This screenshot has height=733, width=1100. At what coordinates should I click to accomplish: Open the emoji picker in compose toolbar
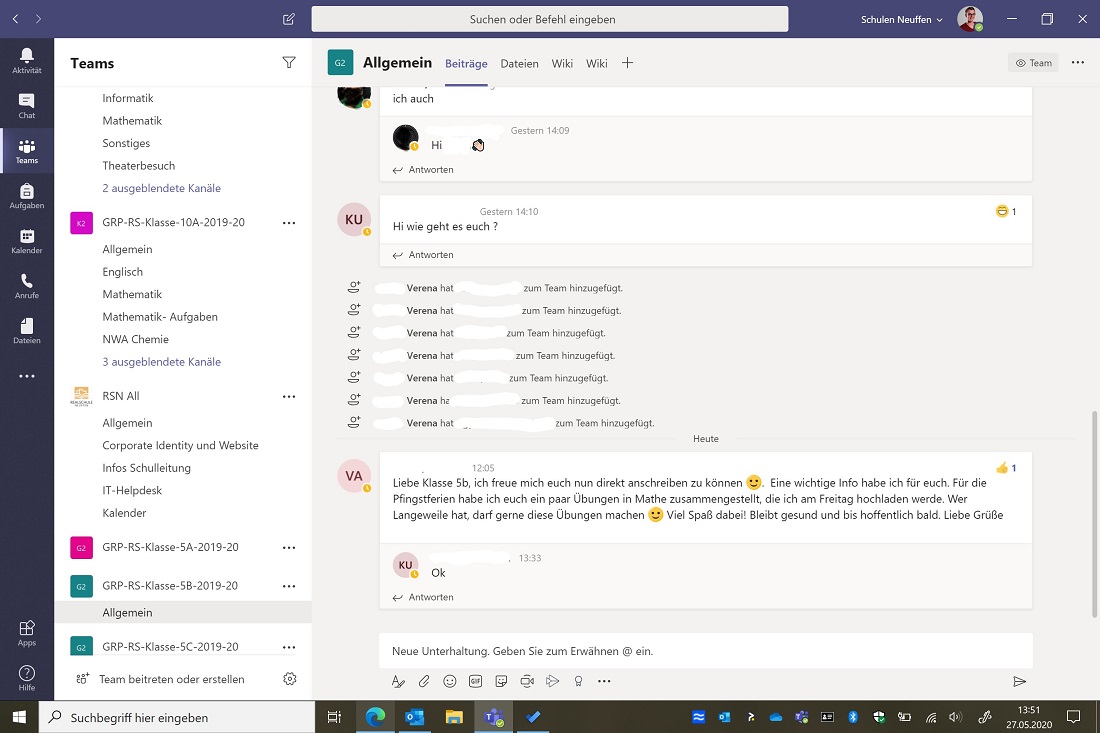point(448,681)
